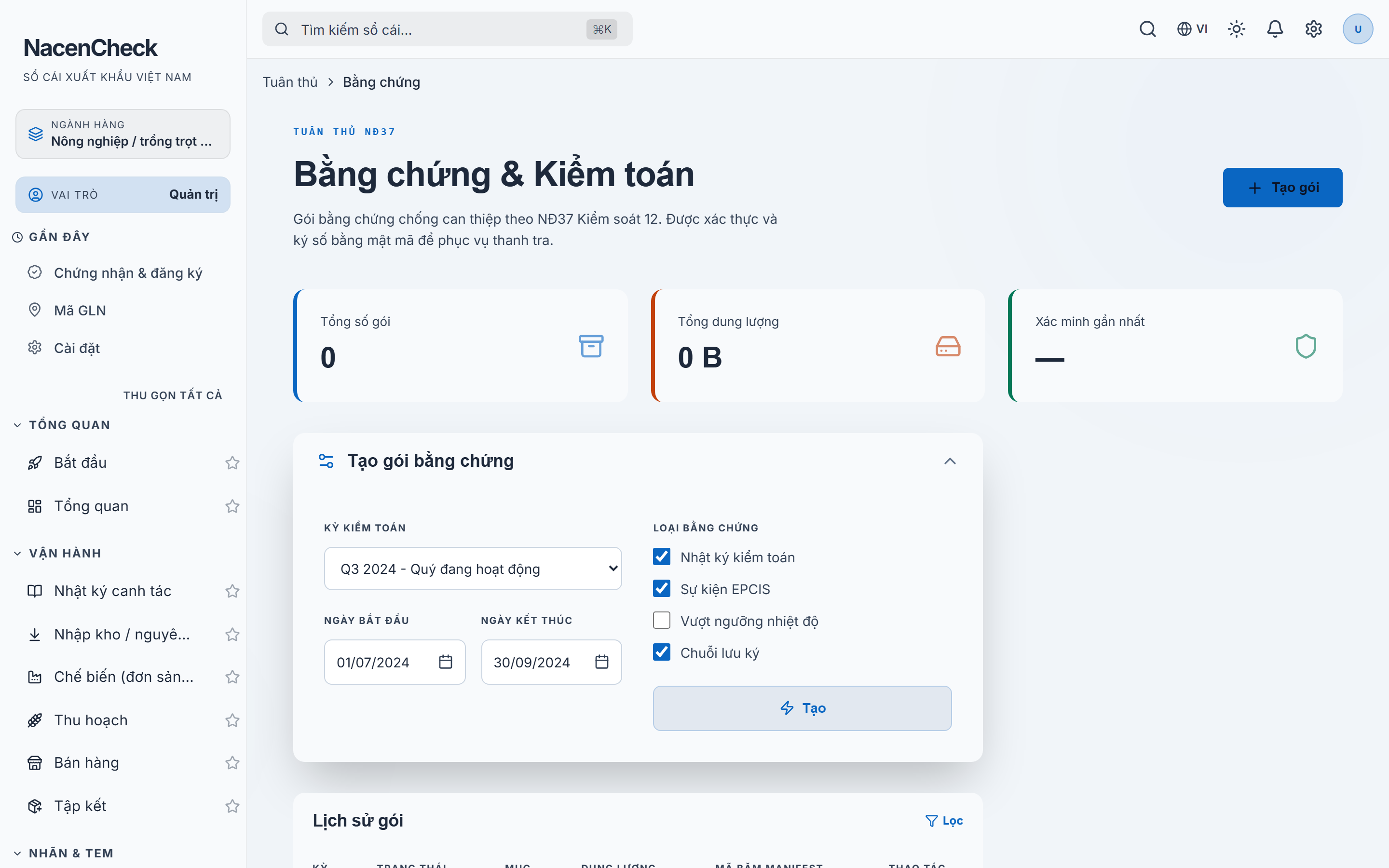Star the Tập kết item
The image size is (1389, 868).
point(232,807)
